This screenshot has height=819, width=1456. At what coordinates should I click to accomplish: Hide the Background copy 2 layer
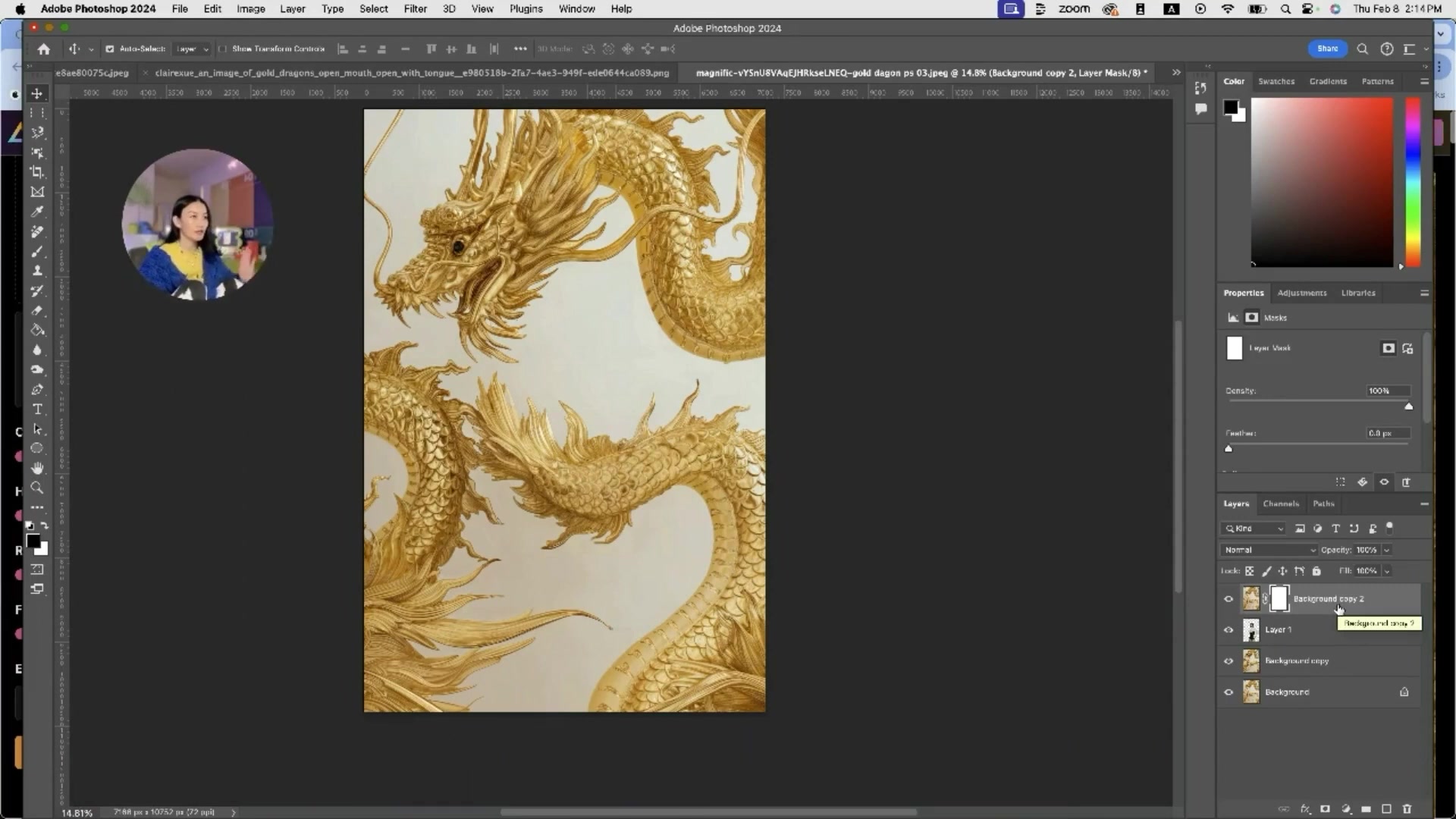pyautogui.click(x=1228, y=598)
